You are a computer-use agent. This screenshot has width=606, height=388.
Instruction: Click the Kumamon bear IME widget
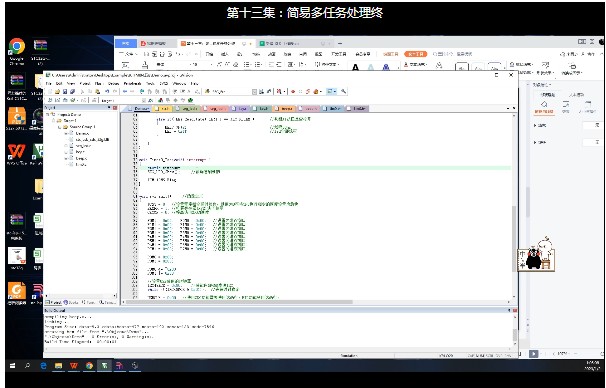[x=536, y=253]
